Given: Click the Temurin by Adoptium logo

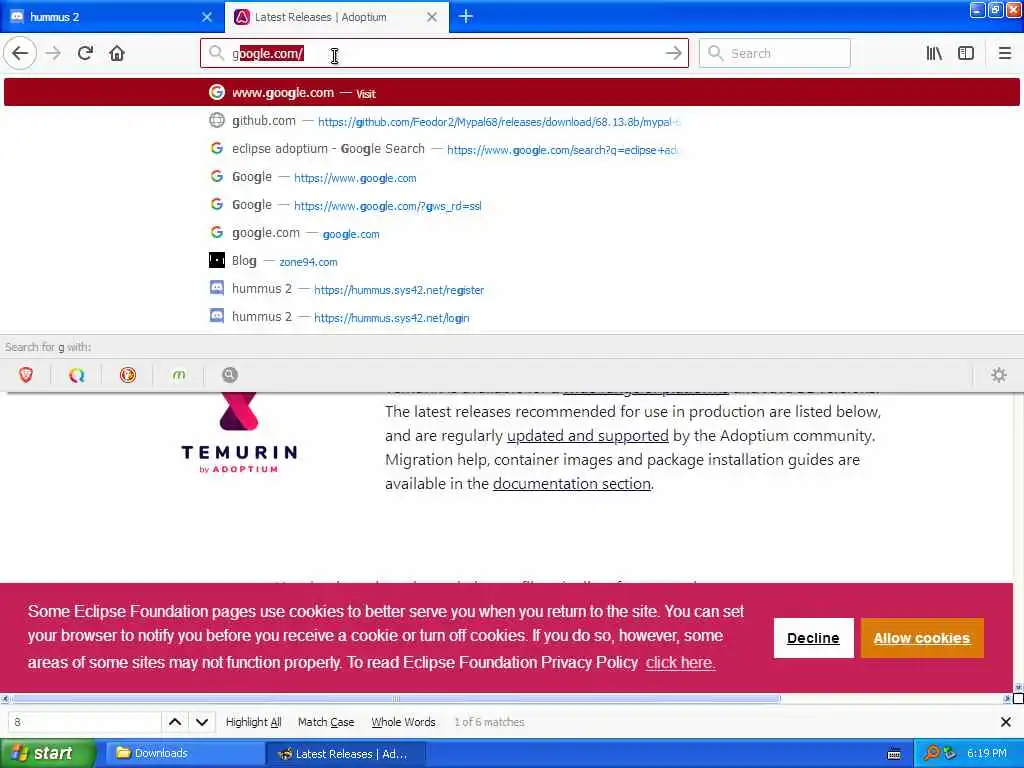Looking at the screenshot, I should pos(239,433).
